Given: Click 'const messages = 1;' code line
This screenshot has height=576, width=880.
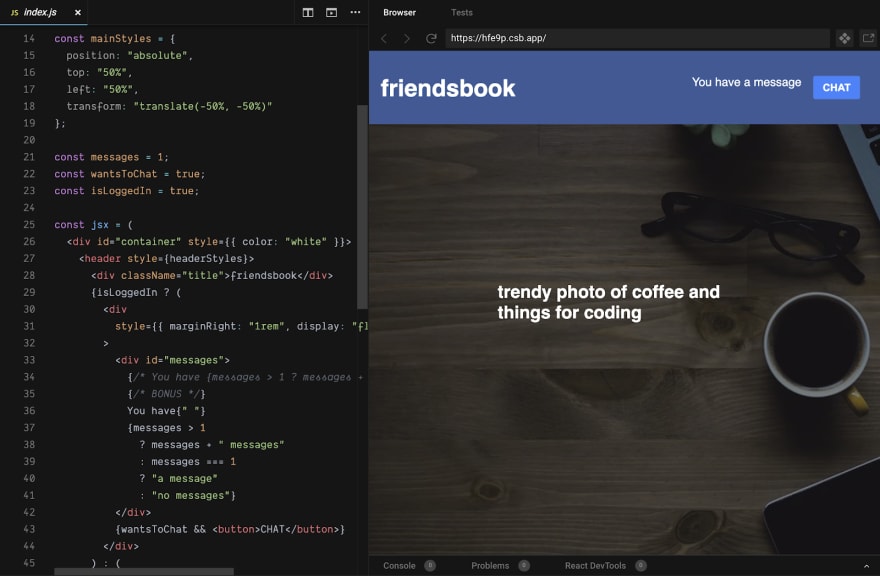Looking at the screenshot, I should click(x=111, y=157).
